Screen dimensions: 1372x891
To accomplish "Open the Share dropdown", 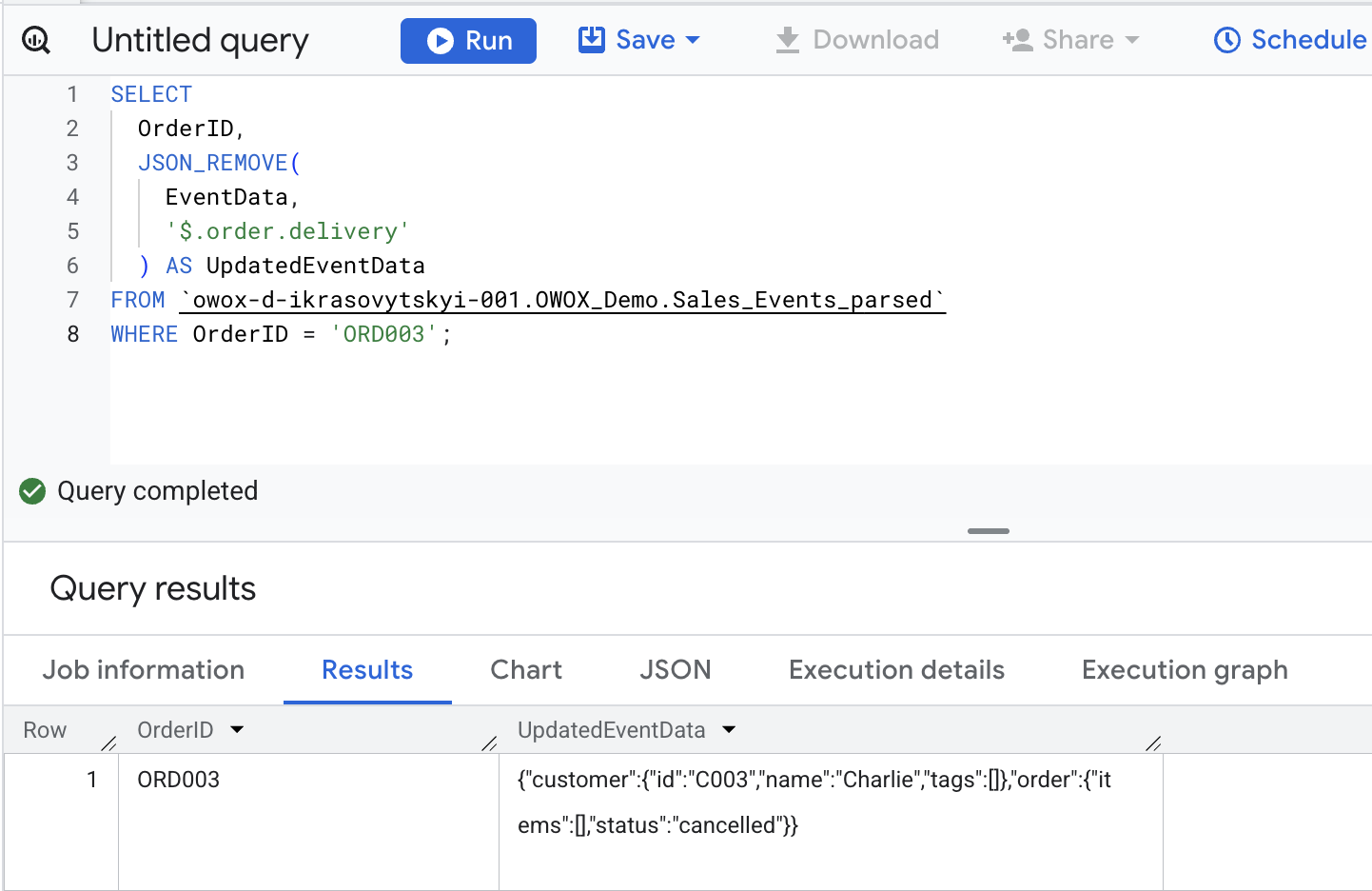I will point(1070,40).
